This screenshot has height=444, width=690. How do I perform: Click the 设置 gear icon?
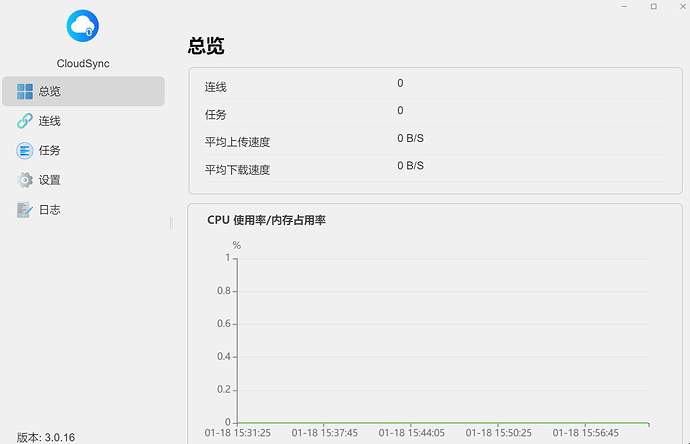(25, 180)
